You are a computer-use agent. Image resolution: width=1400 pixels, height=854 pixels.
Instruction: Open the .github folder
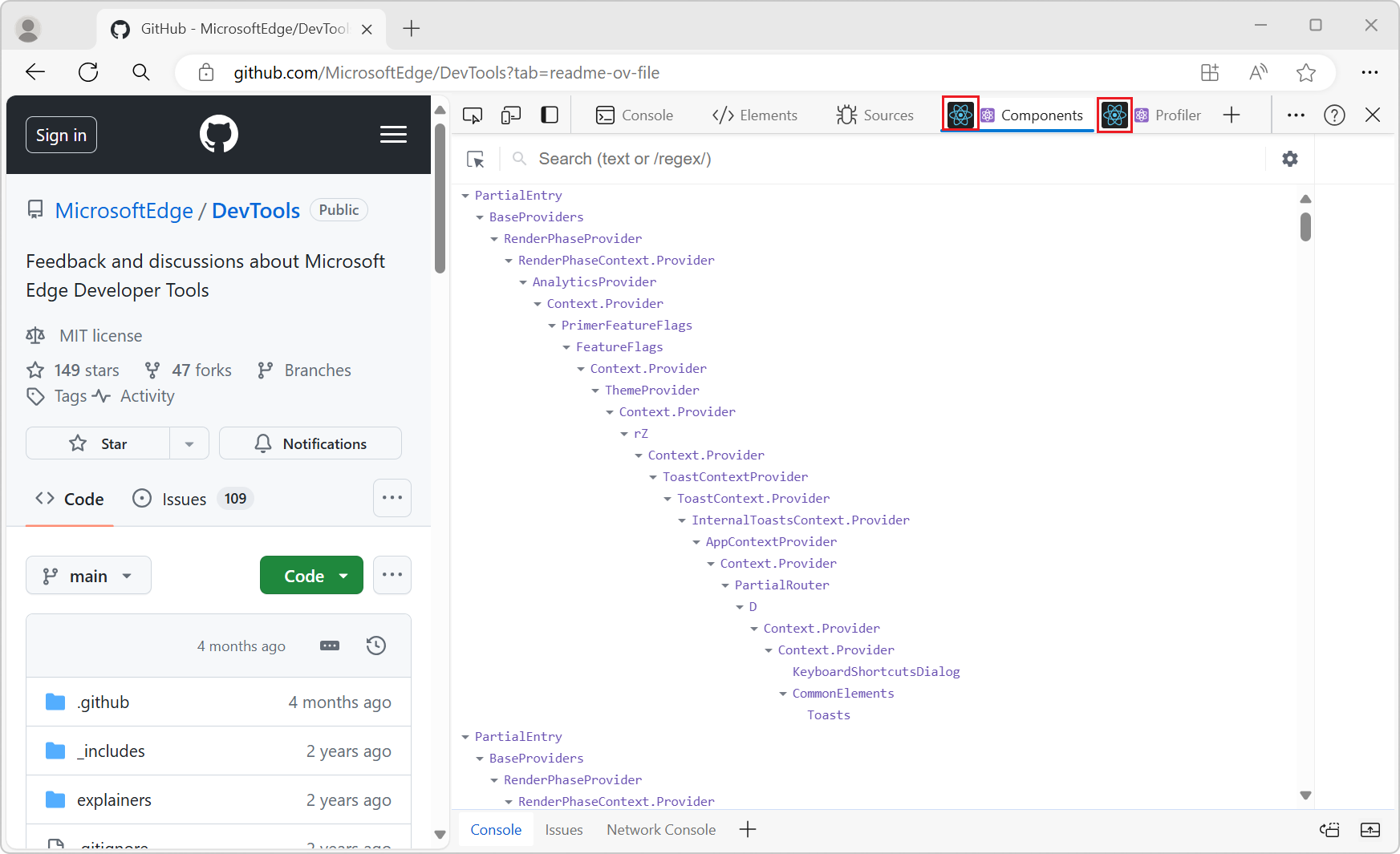click(103, 702)
